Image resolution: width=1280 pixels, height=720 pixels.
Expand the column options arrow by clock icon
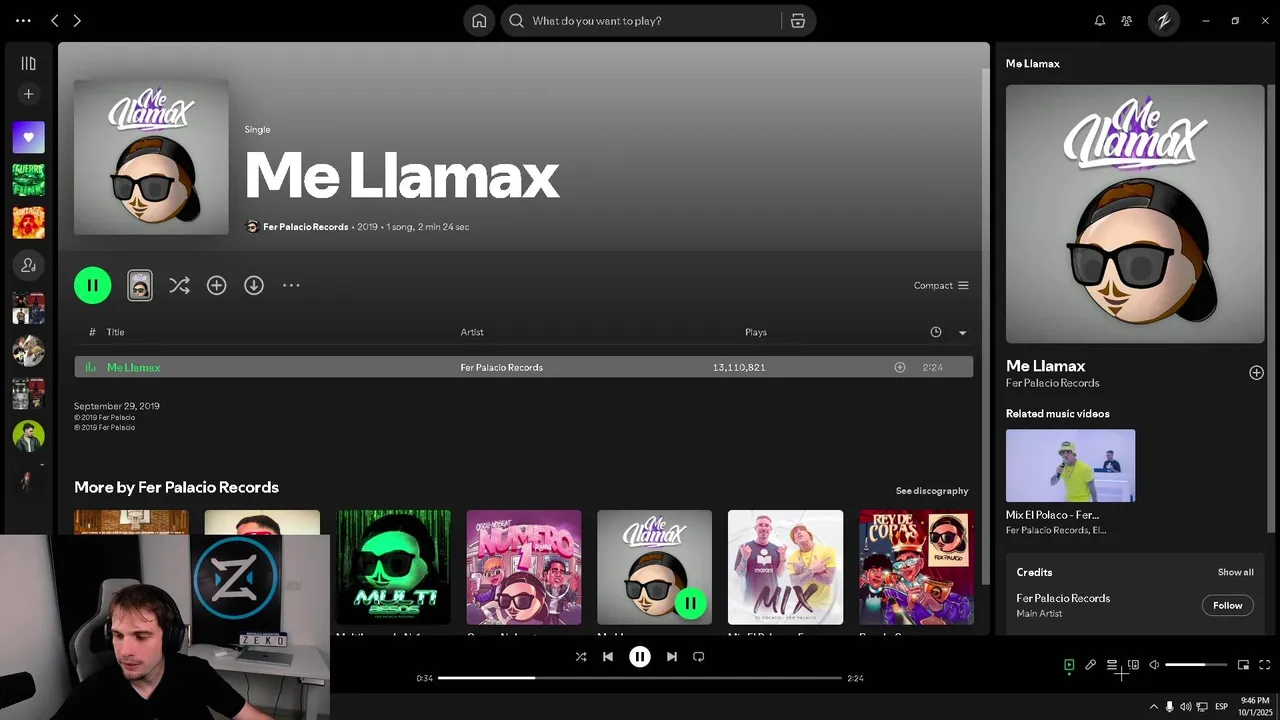962,332
